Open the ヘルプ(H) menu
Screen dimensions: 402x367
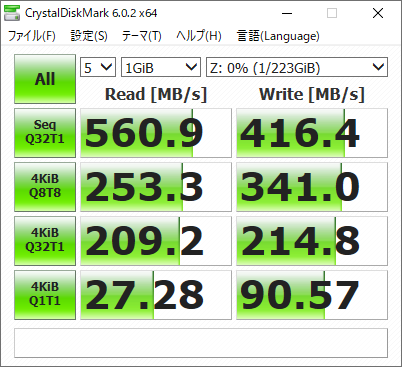tap(199, 36)
